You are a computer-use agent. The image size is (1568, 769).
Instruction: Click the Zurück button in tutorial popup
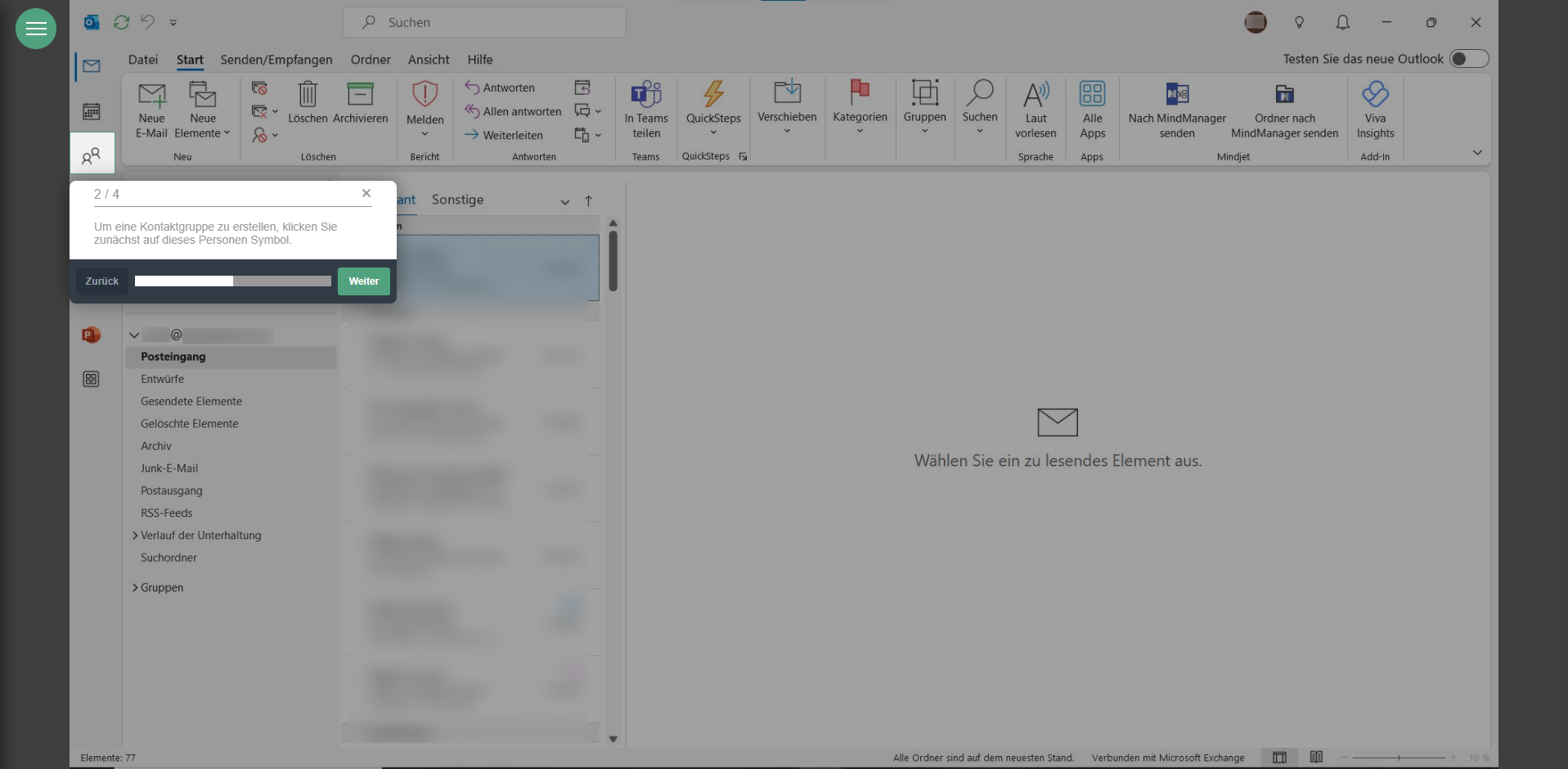click(102, 281)
